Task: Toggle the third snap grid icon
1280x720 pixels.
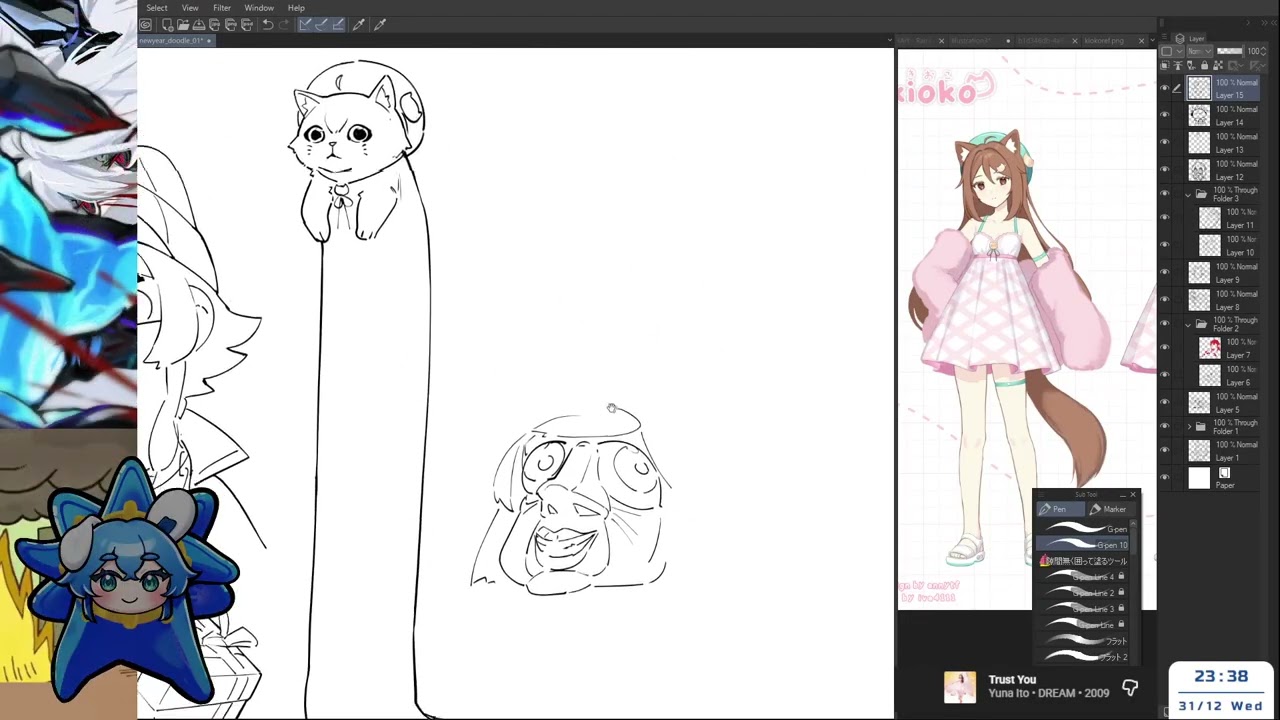Action: click(338, 24)
